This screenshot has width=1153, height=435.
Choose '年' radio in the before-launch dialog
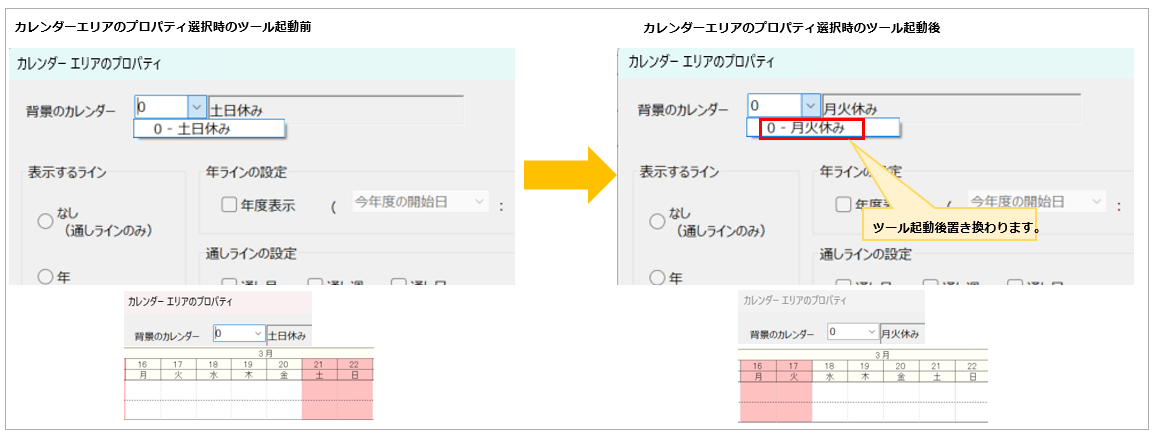click(46, 277)
